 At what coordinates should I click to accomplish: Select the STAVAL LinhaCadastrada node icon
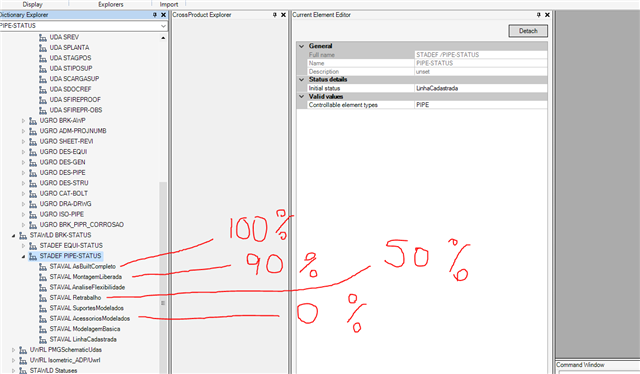(43, 339)
